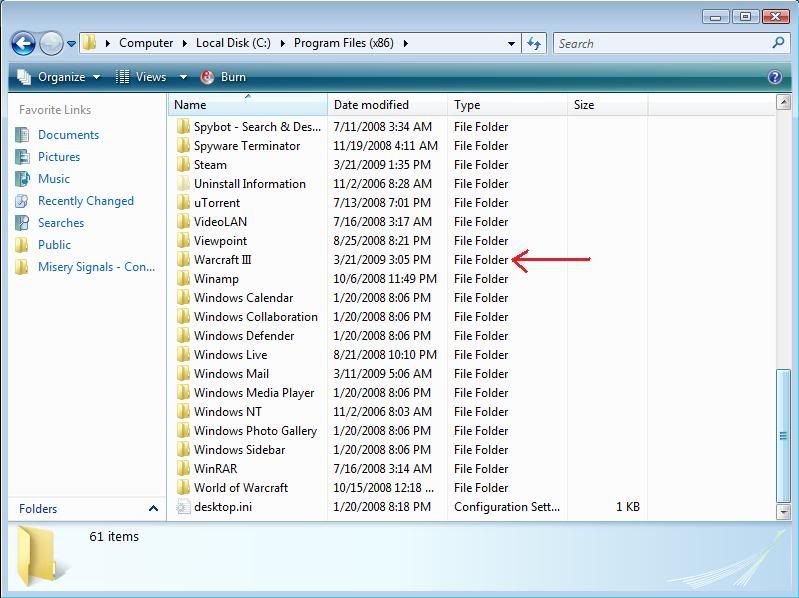Open Misery Signals favorite link
799x598 pixels.
tap(96, 267)
